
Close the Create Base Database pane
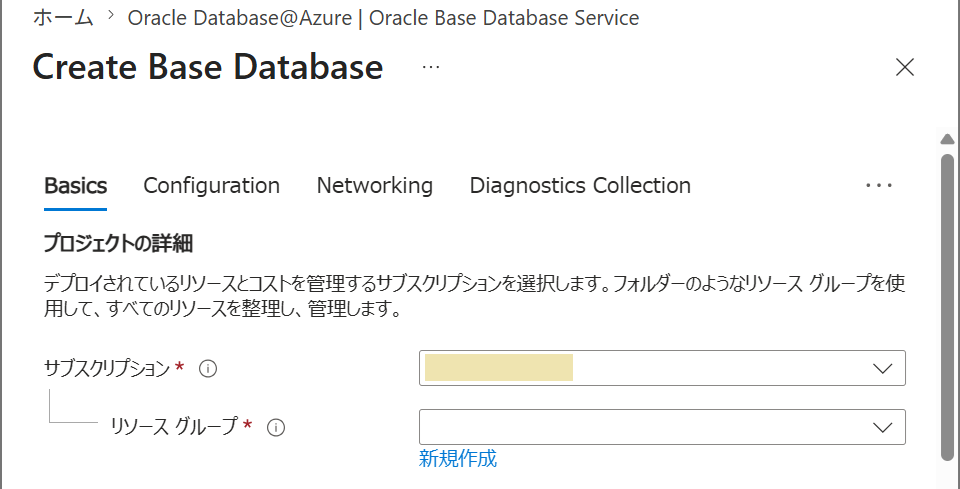coord(904,67)
